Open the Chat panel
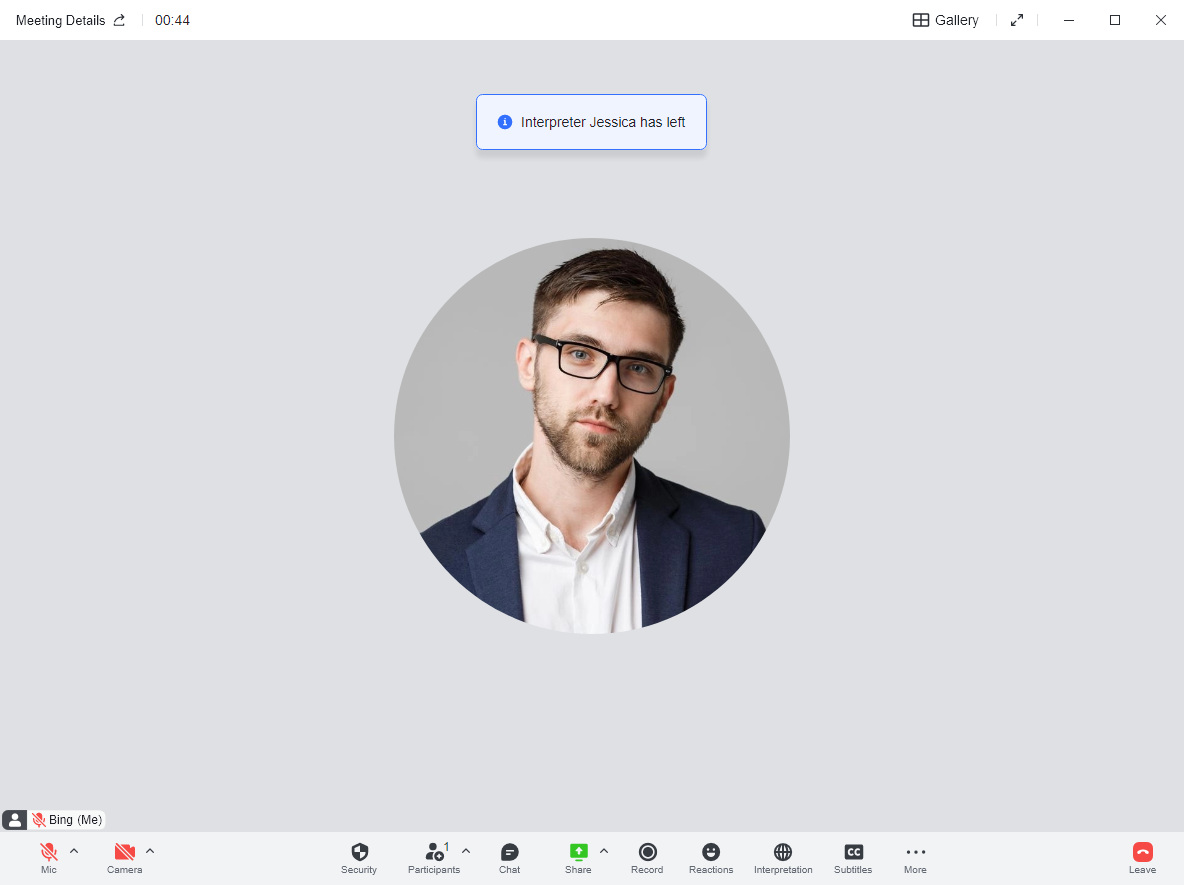1184x885 pixels. [x=510, y=853]
